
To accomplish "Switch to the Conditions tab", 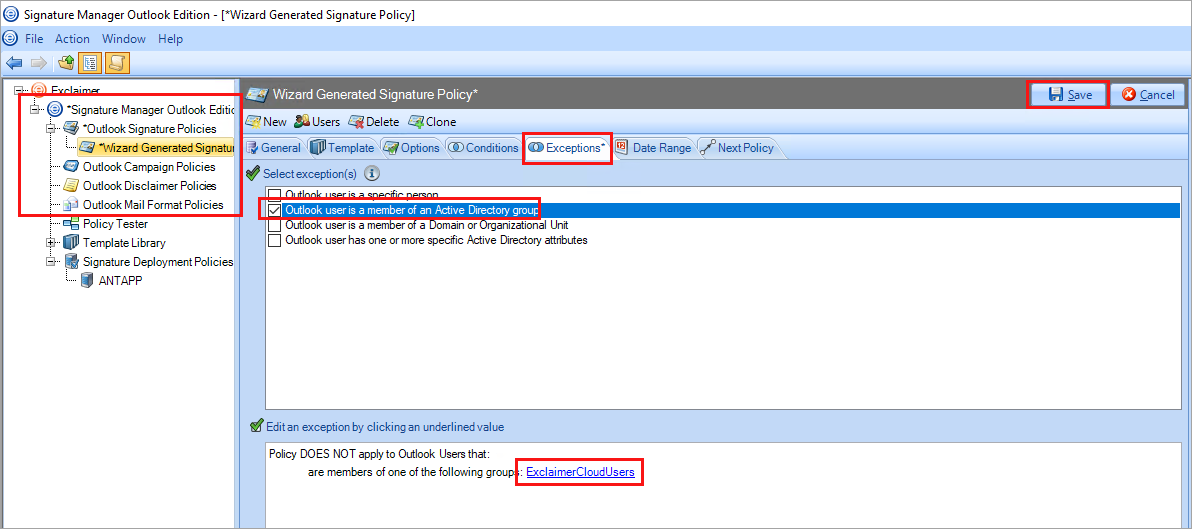I will [x=483, y=148].
